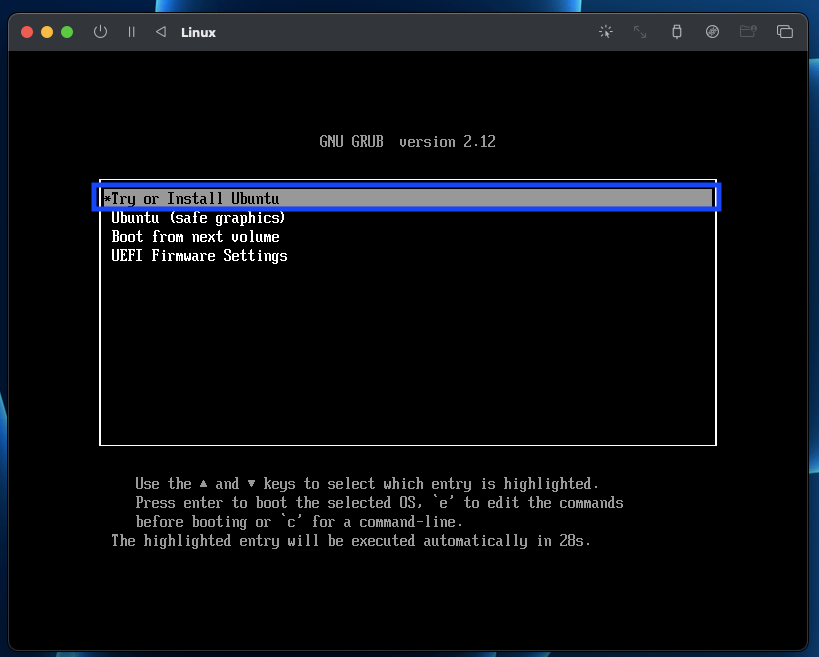Maximize the Linux VM window
Screen dimensions: 819x657
[x=67, y=32]
